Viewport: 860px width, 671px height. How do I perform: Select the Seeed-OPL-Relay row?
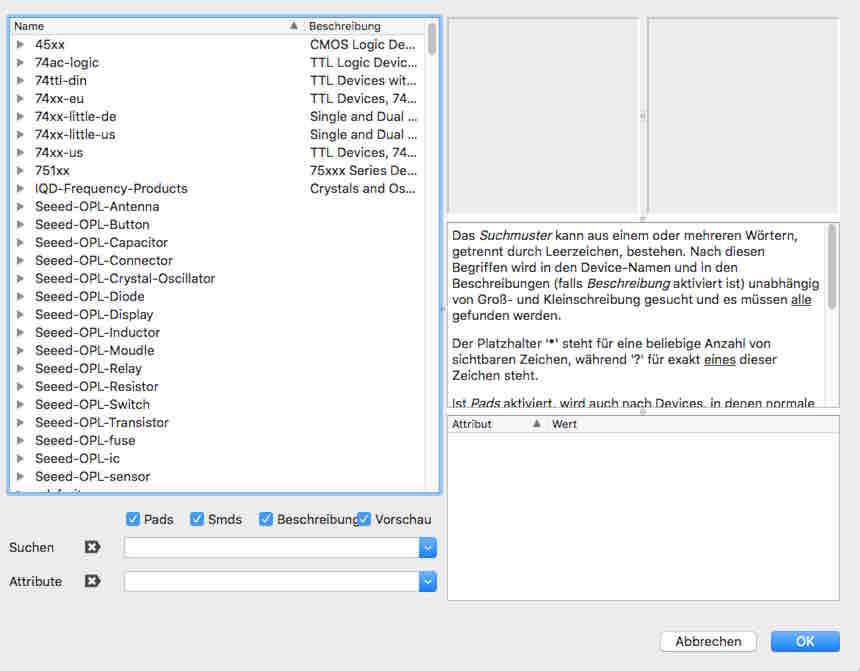218,369
